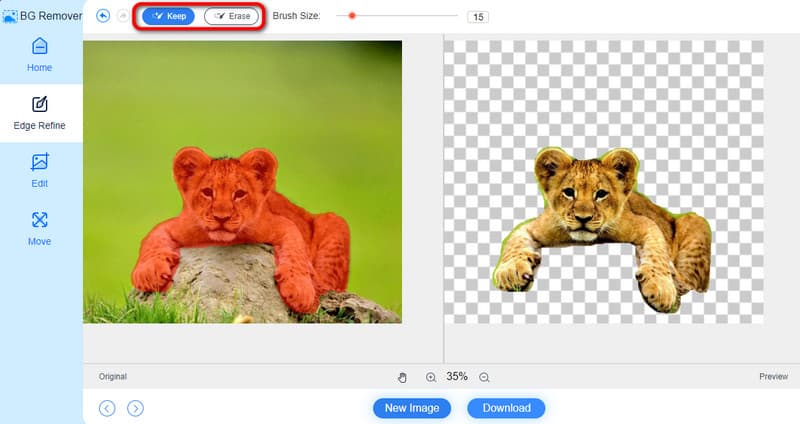Click the brush size value field

tap(477, 17)
